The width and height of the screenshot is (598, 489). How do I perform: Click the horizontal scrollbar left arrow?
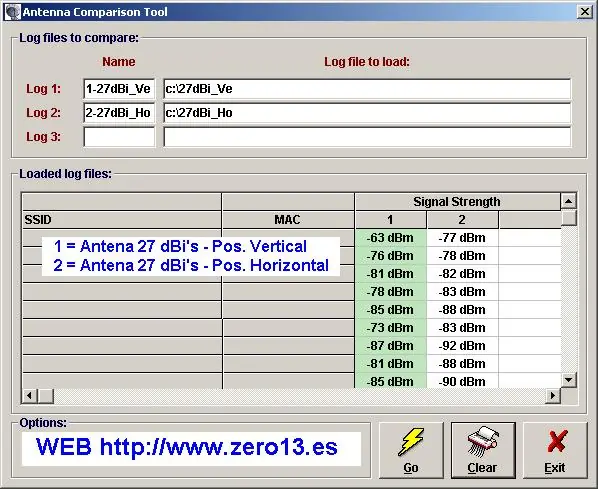29,396
